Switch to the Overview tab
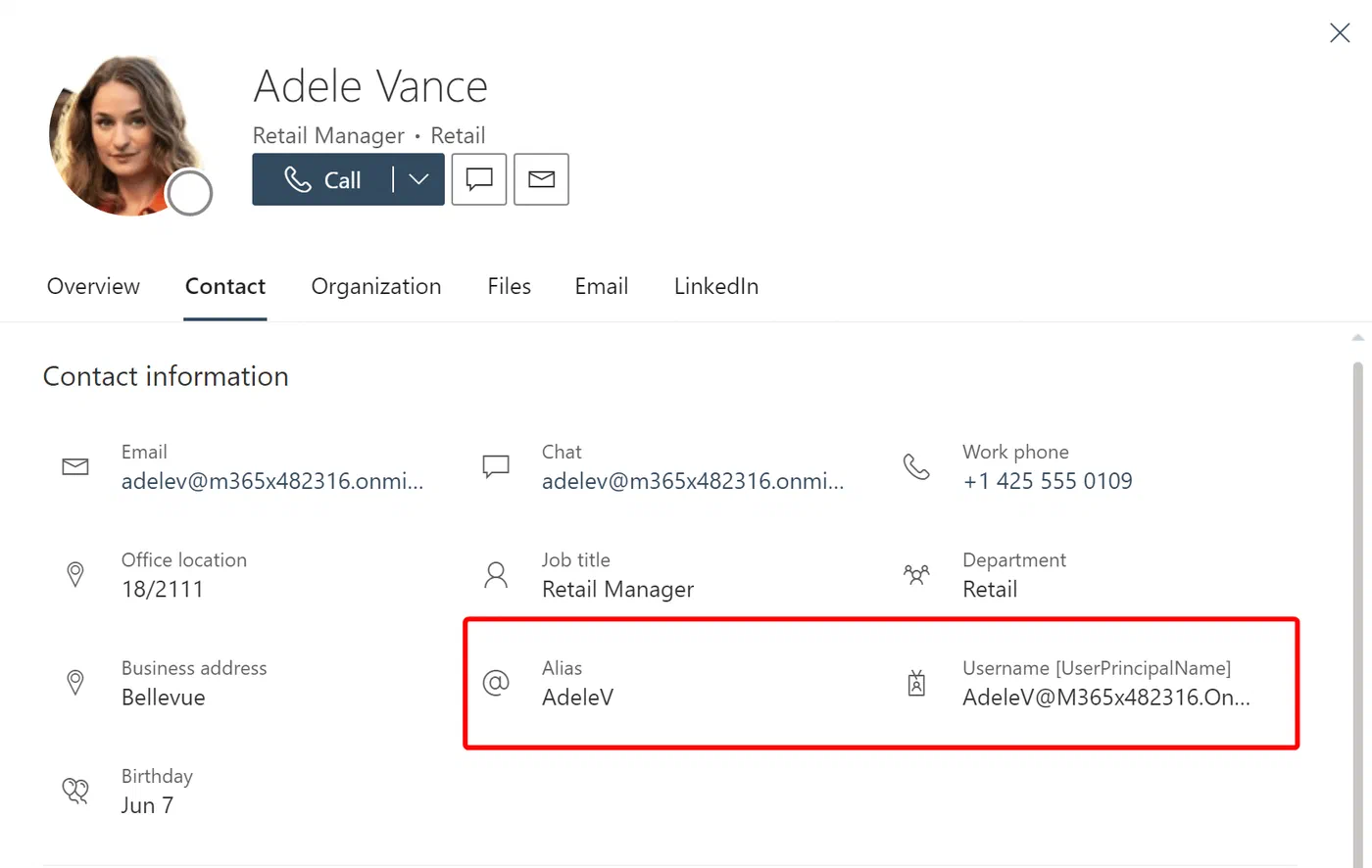The width and height of the screenshot is (1372, 868). (93, 286)
